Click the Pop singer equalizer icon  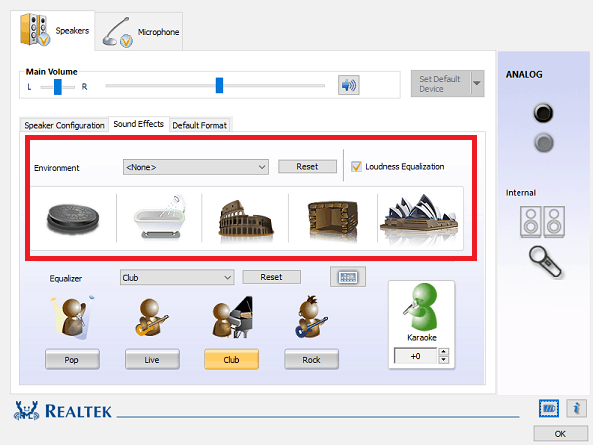(73, 317)
